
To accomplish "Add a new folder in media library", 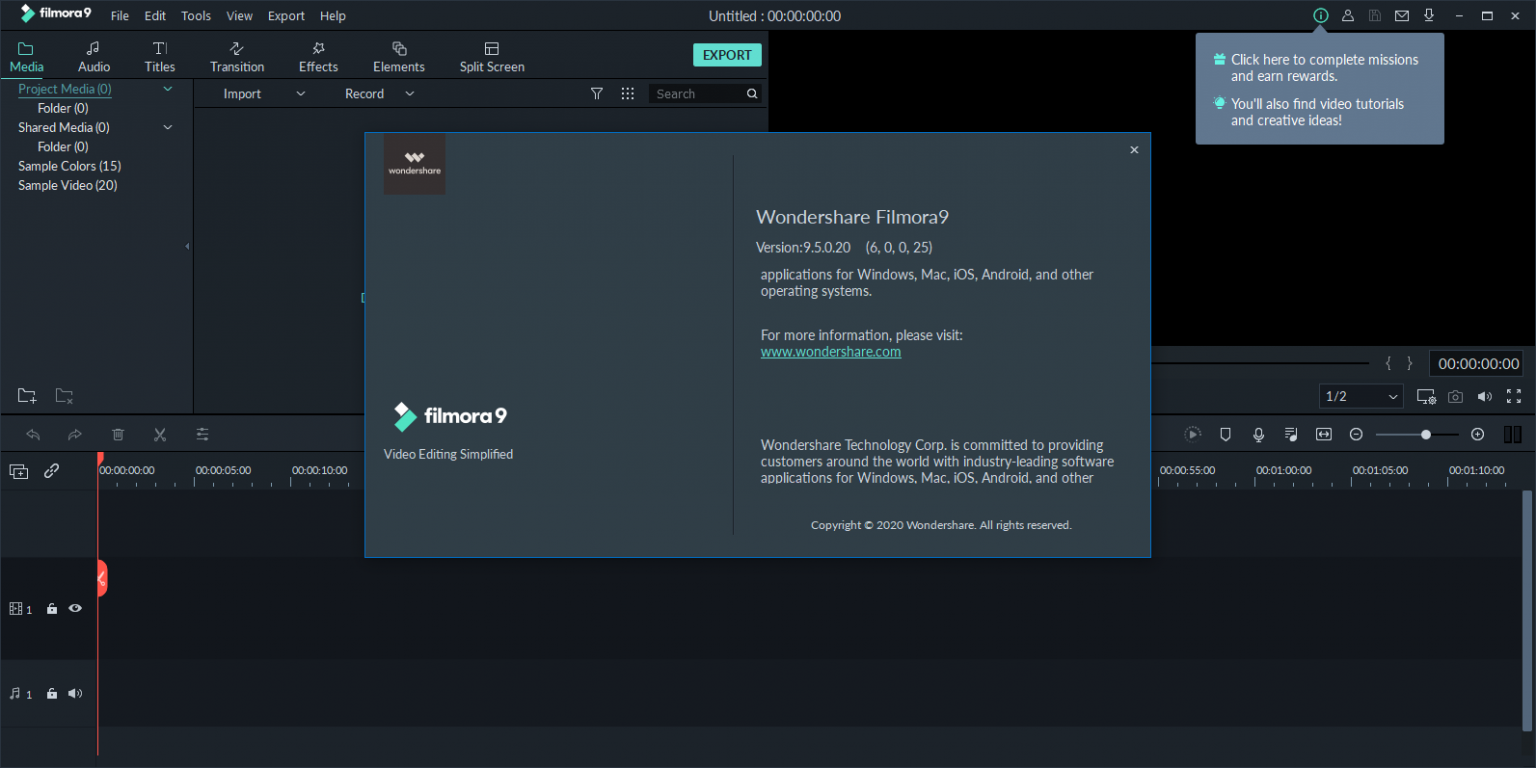I will point(27,396).
